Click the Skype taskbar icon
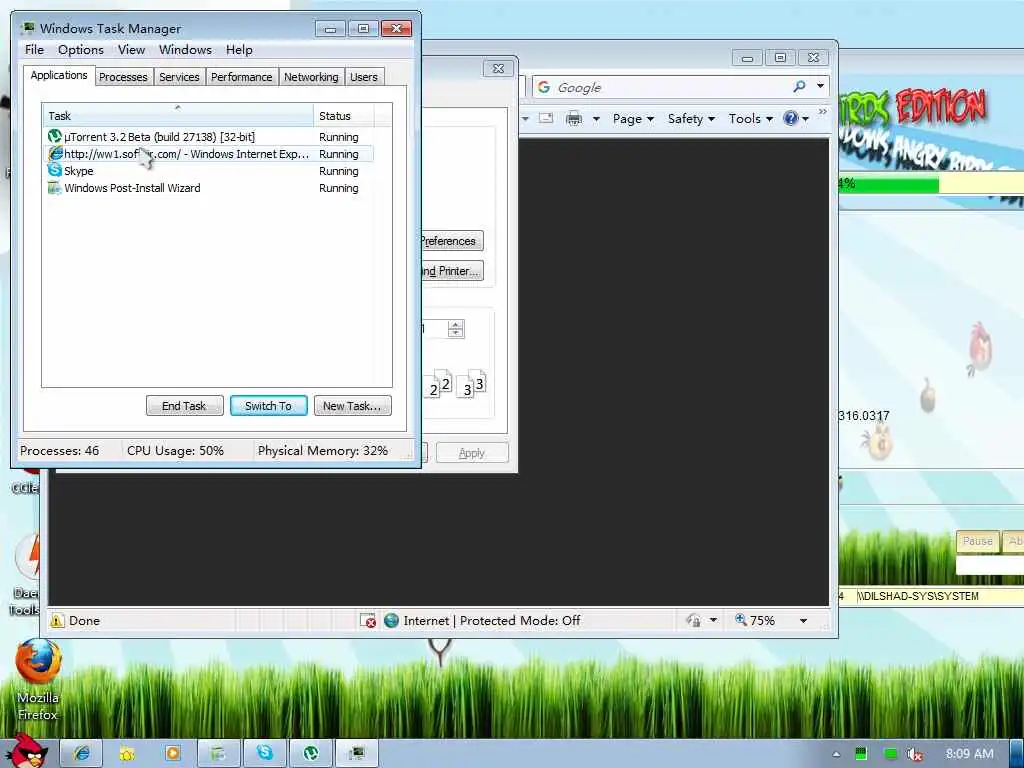This screenshot has height=768, width=1024. click(264, 753)
